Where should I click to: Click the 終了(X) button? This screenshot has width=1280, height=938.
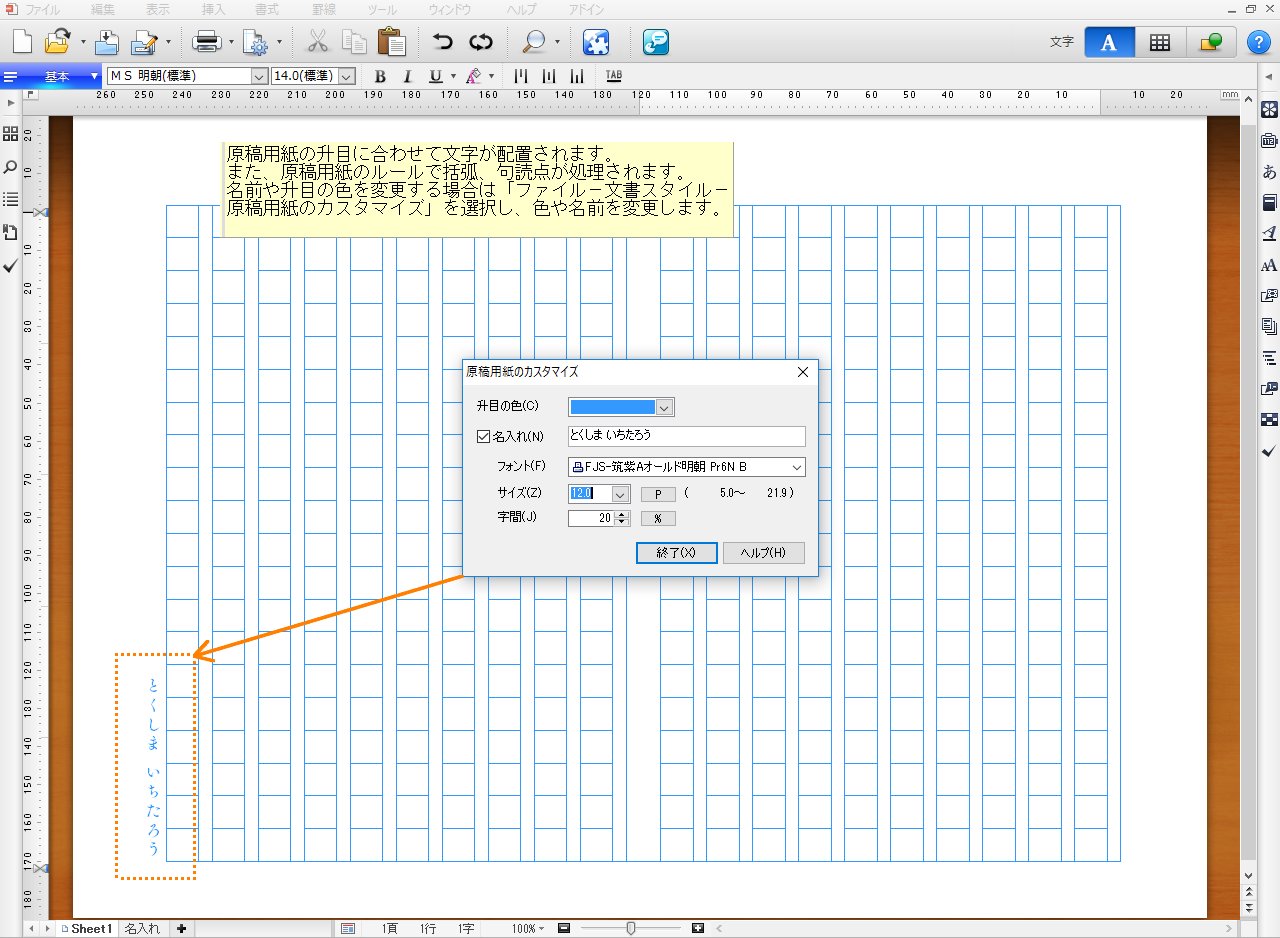click(677, 553)
